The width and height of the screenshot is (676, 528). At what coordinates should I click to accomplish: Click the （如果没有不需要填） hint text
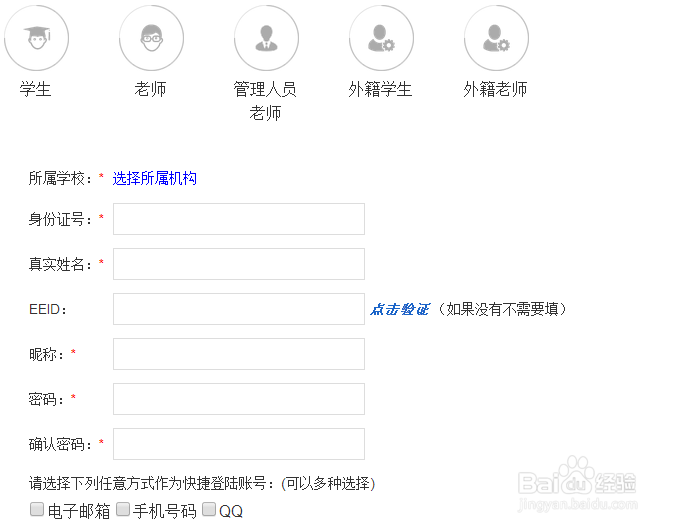pos(502,309)
